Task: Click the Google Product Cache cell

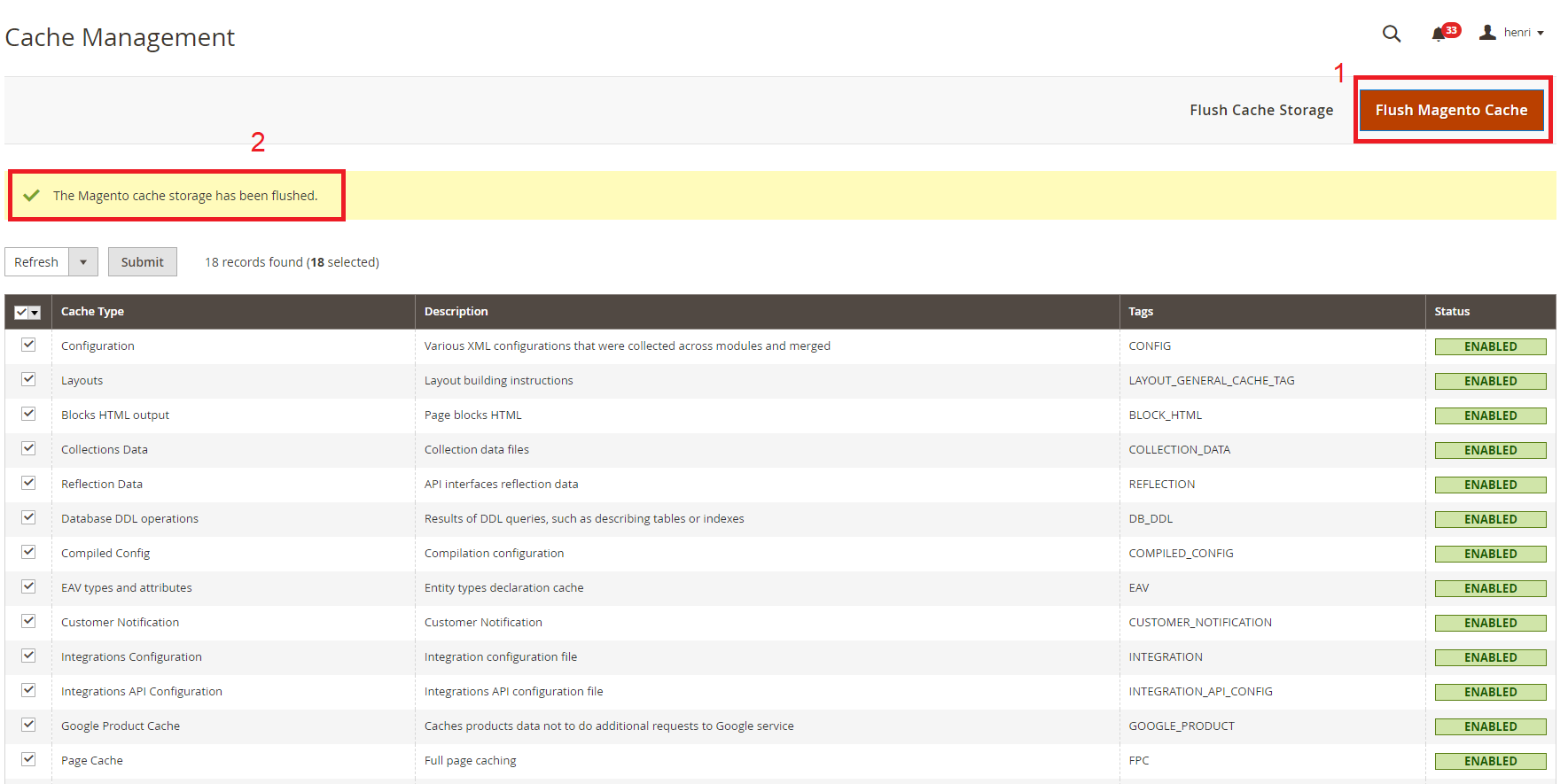Action: (x=233, y=726)
